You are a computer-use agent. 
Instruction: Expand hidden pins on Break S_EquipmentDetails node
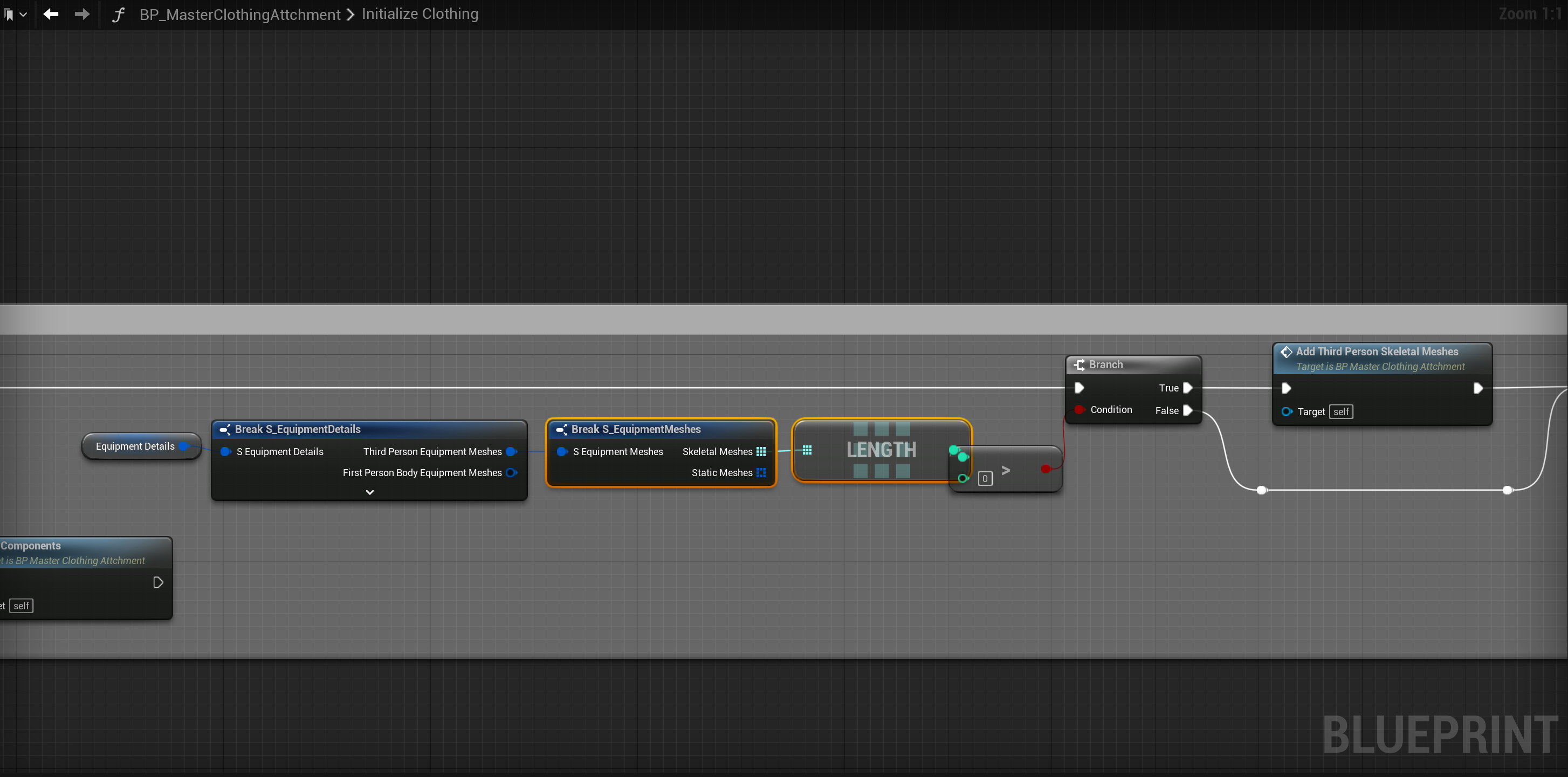pos(369,492)
